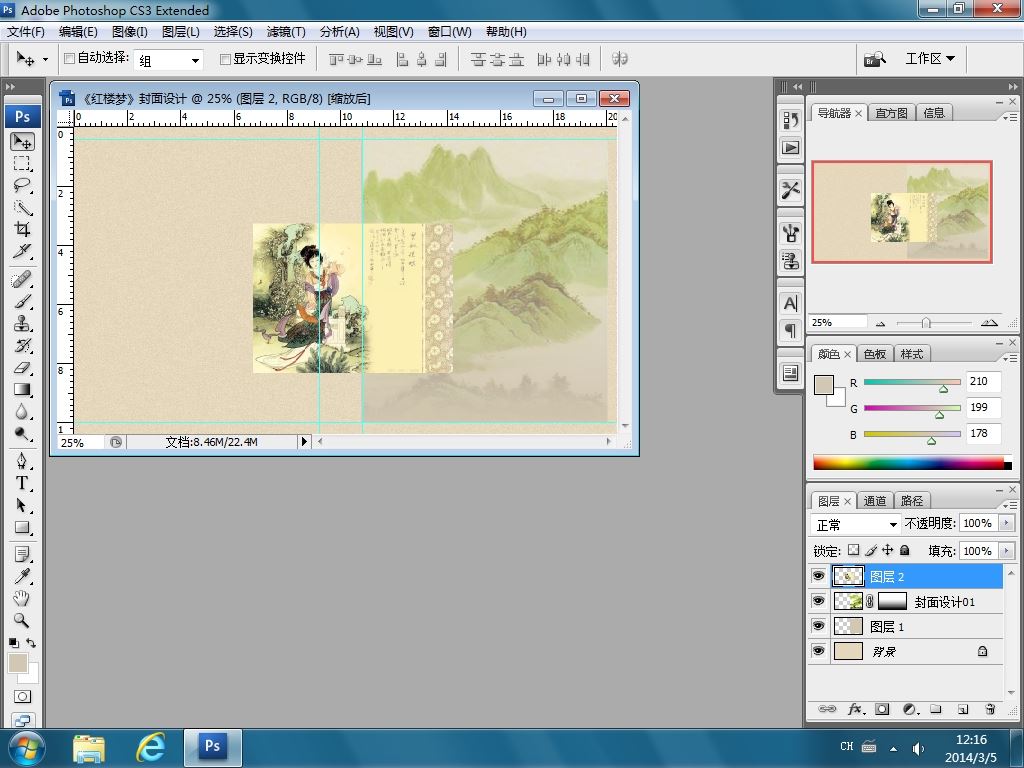Select the Crop tool
The height and width of the screenshot is (768, 1024).
point(22,229)
